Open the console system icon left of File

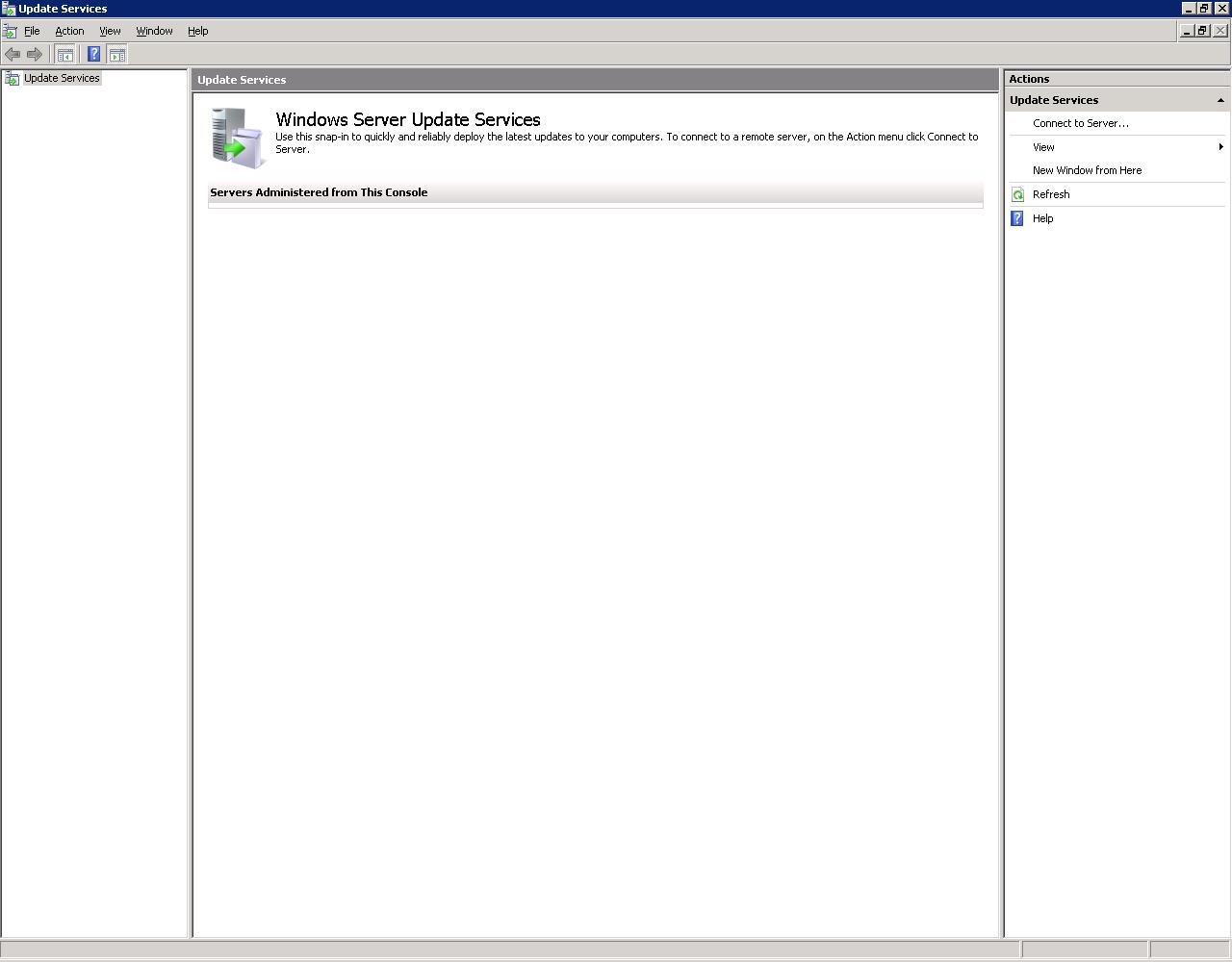[x=10, y=31]
